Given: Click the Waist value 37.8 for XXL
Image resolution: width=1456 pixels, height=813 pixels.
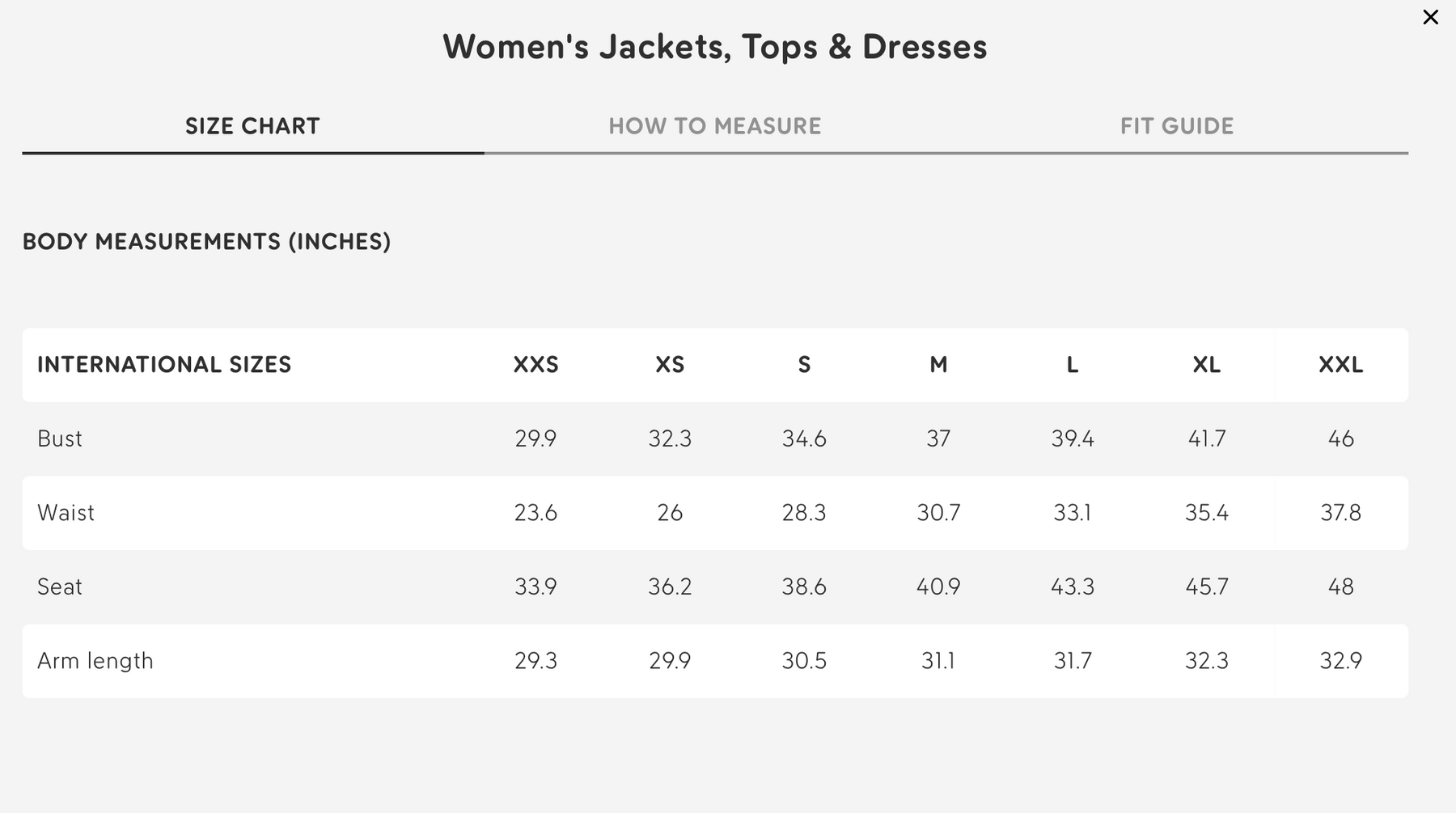Looking at the screenshot, I should point(1340,513).
